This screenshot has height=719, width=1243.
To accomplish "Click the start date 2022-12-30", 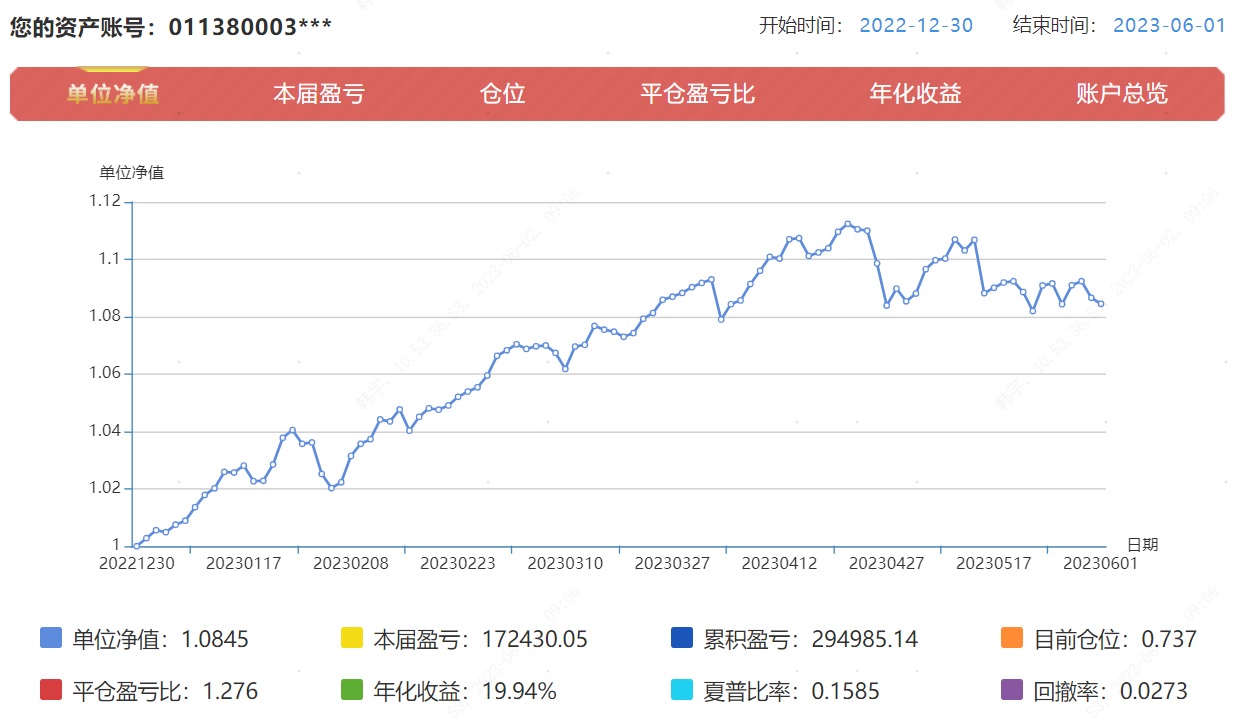I will coord(916,25).
